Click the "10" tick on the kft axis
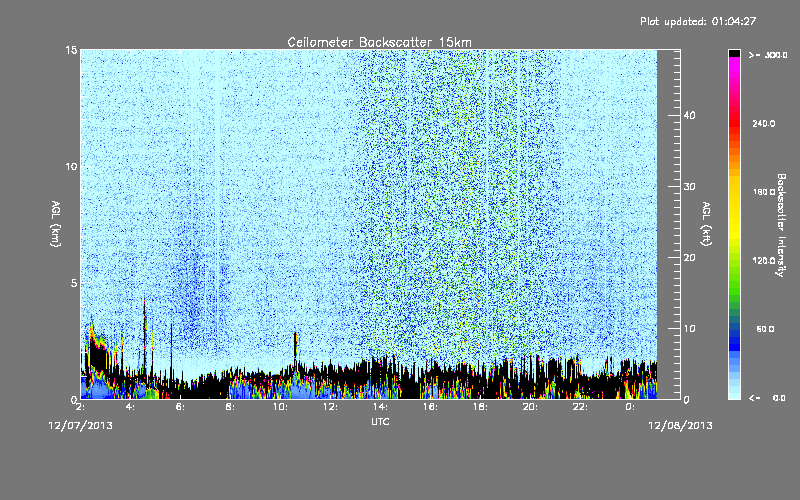The width and height of the screenshot is (800, 500). point(689,329)
